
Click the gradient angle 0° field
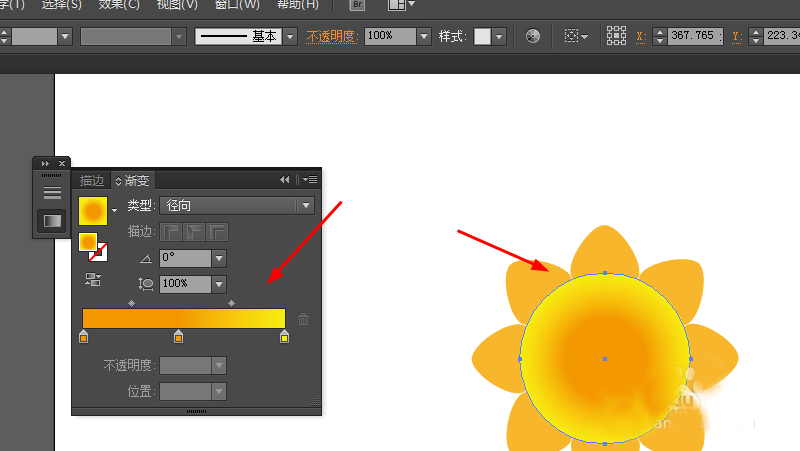pos(186,258)
